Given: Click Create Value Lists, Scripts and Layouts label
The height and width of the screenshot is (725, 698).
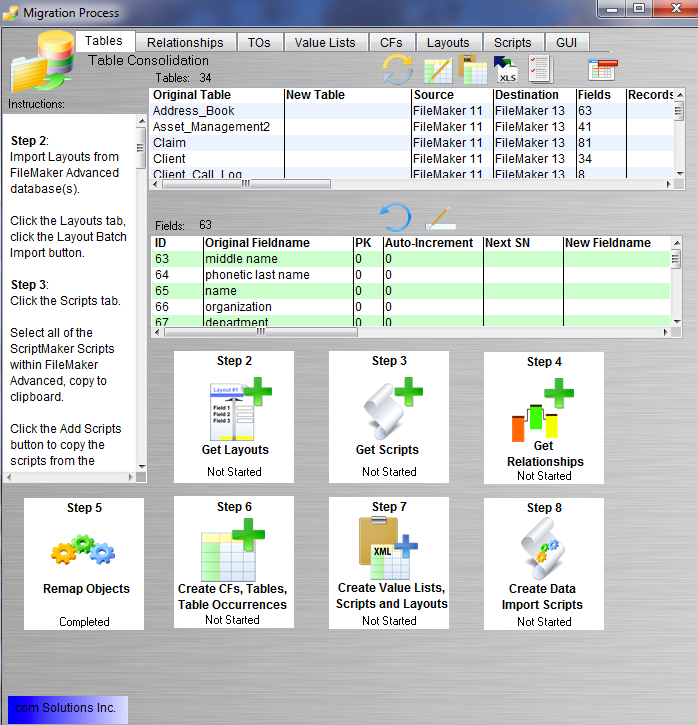Looking at the screenshot, I should [392, 596].
